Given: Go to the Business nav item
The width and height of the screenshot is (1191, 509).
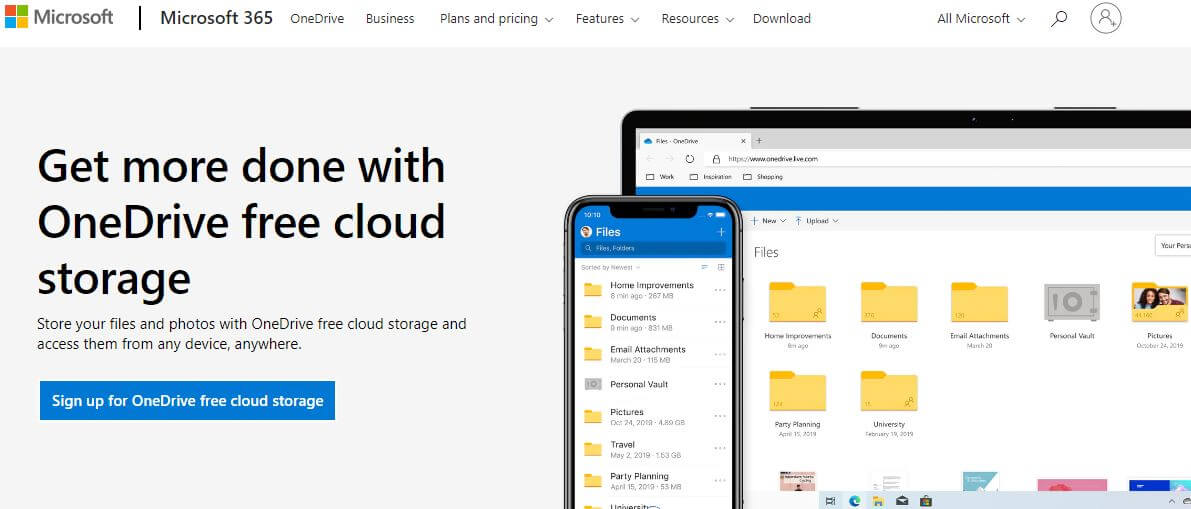Looking at the screenshot, I should [x=390, y=18].
